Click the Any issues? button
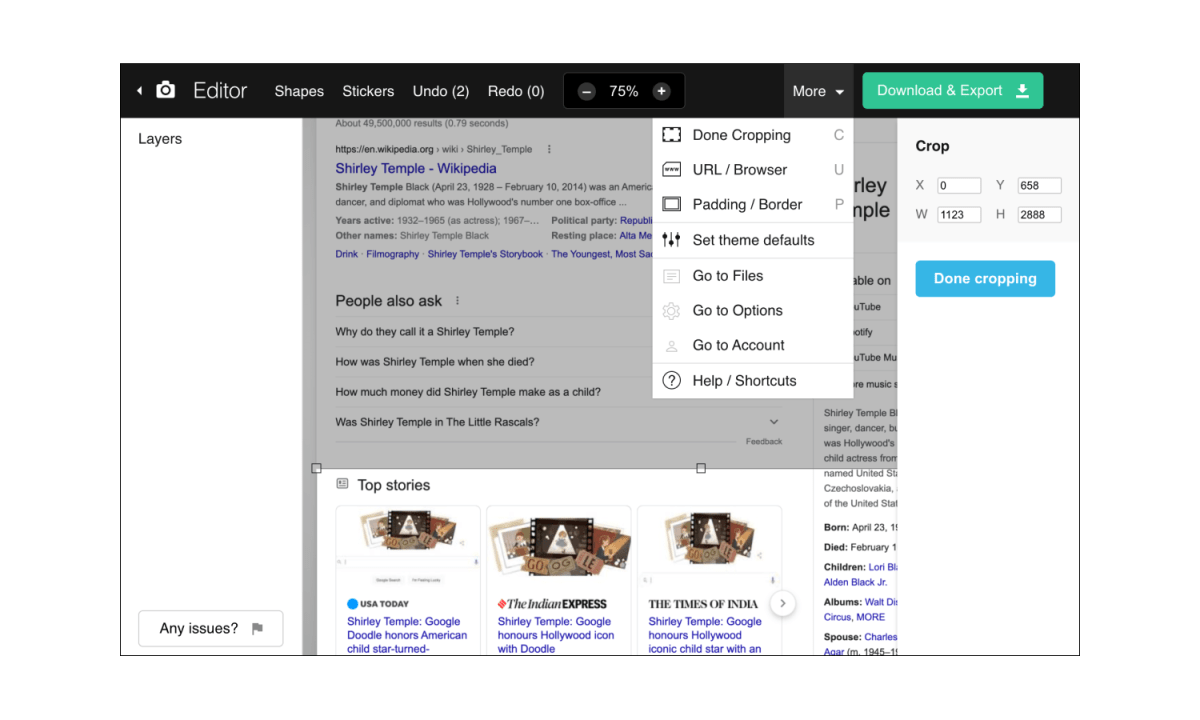 [211, 629]
